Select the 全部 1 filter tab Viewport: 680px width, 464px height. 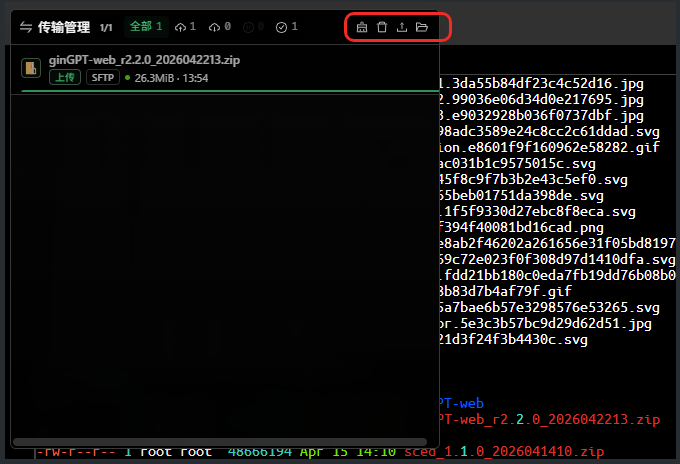coord(145,27)
